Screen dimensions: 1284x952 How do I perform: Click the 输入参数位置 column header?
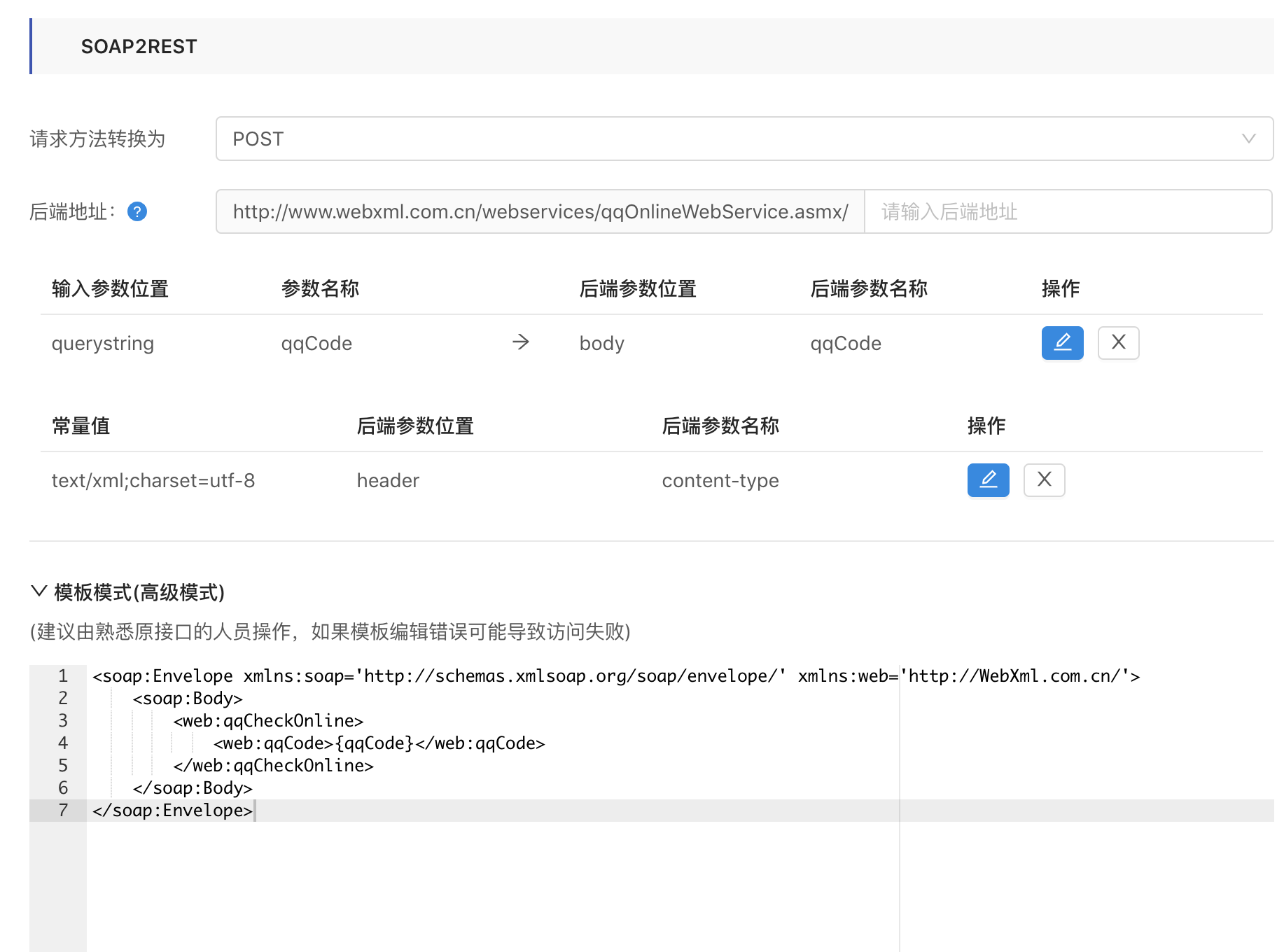pos(110,288)
